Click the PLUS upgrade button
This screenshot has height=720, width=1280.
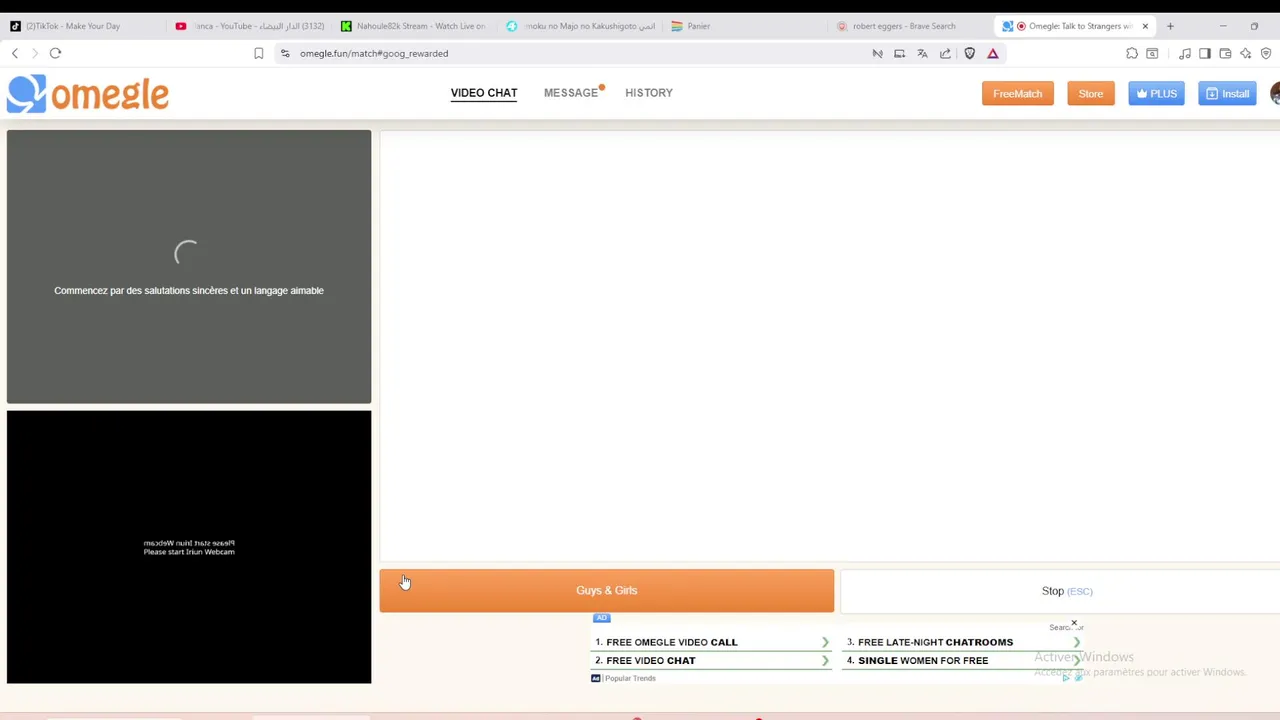pos(1156,94)
